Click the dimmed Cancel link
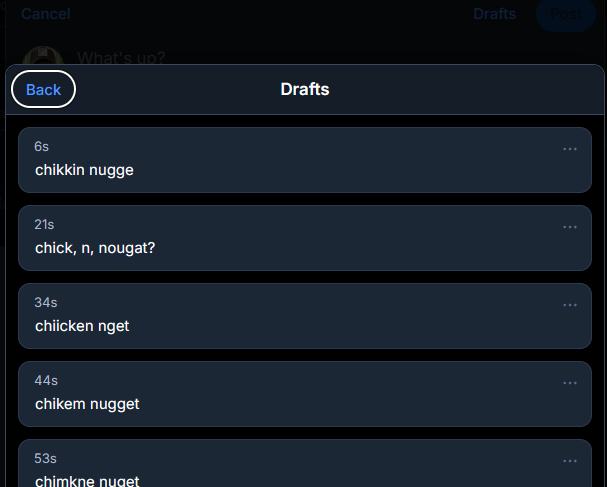The width and height of the screenshot is (607, 487). point(46,14)
